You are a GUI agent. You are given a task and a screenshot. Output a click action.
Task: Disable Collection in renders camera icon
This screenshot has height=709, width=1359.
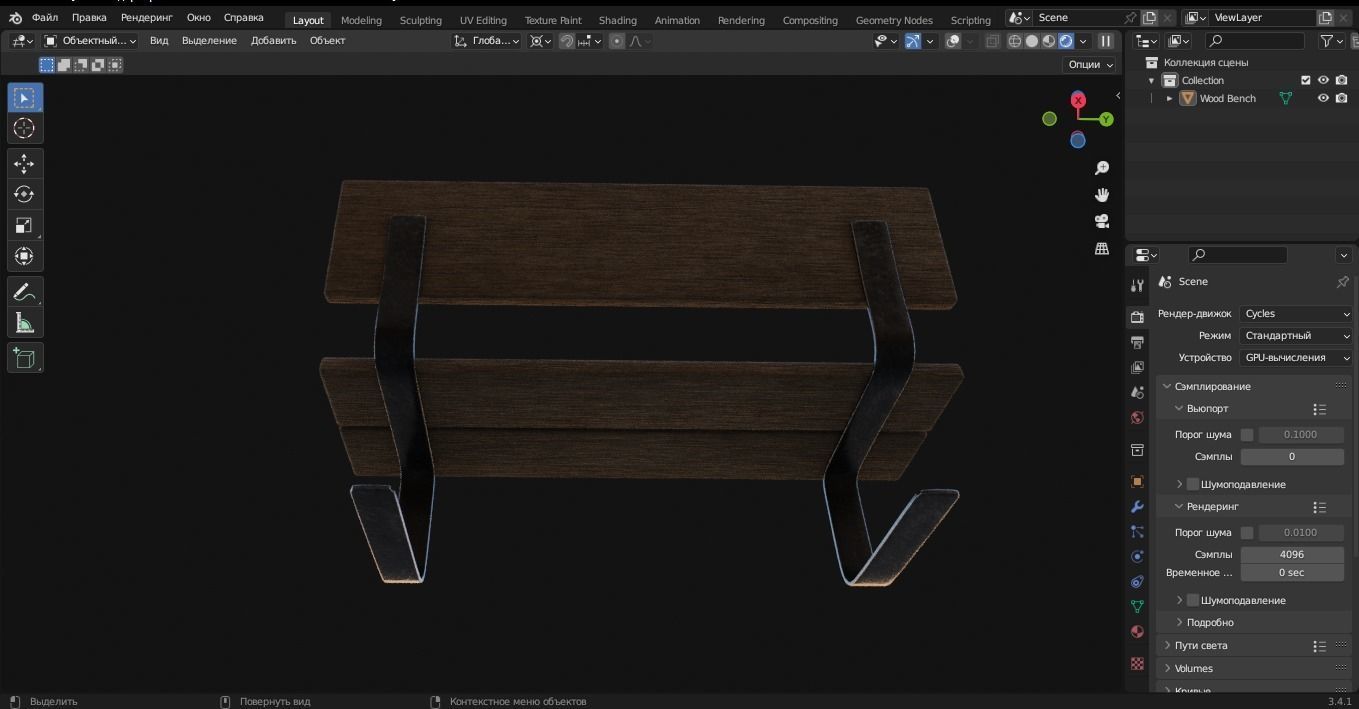click(x=1342, y=80)
